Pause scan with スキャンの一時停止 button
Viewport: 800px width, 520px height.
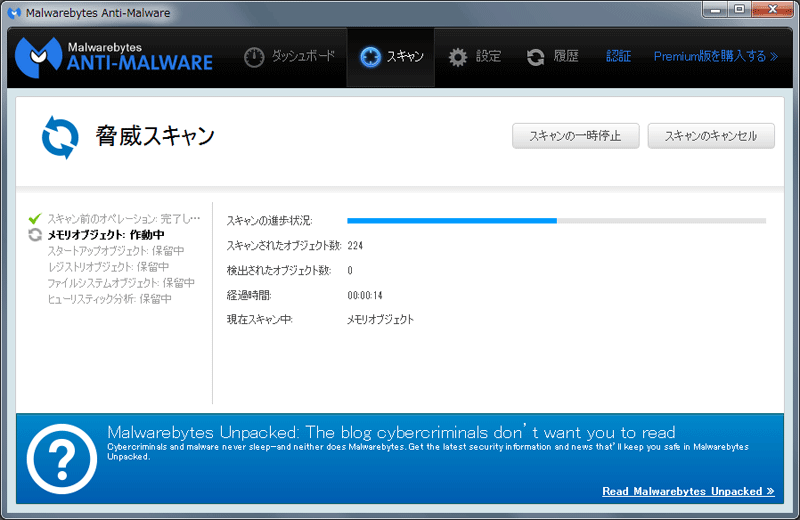pyautogui.click(x=576, y=136)
